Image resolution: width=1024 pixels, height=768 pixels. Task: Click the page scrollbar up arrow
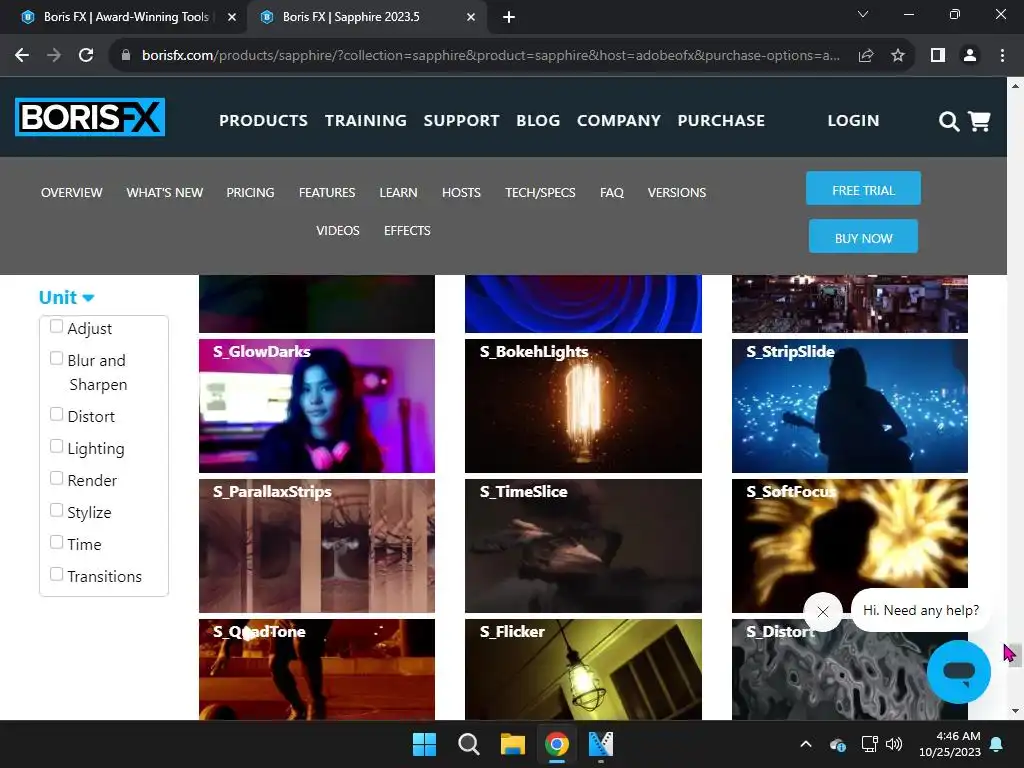point(1015,86)
